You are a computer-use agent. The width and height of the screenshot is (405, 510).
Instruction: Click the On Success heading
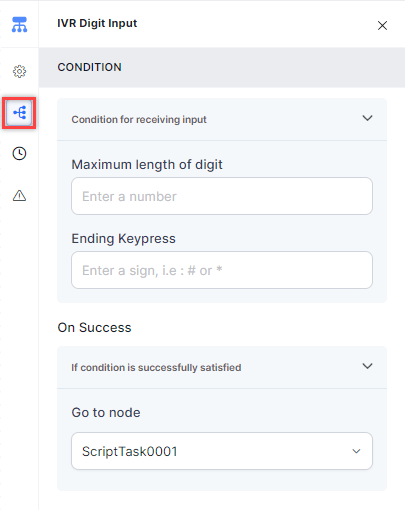pyautogui.click(x=94, y=327)
